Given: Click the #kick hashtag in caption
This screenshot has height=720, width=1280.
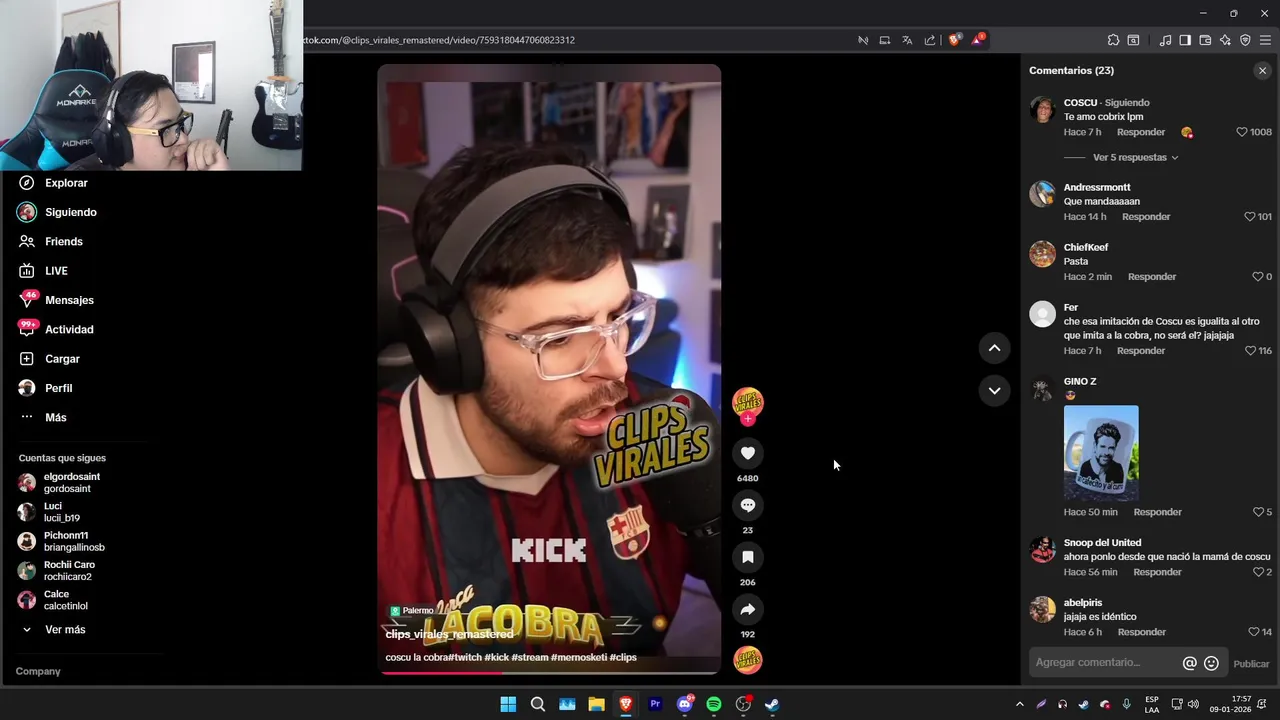Looking at the screenshot, I should 496,657.
